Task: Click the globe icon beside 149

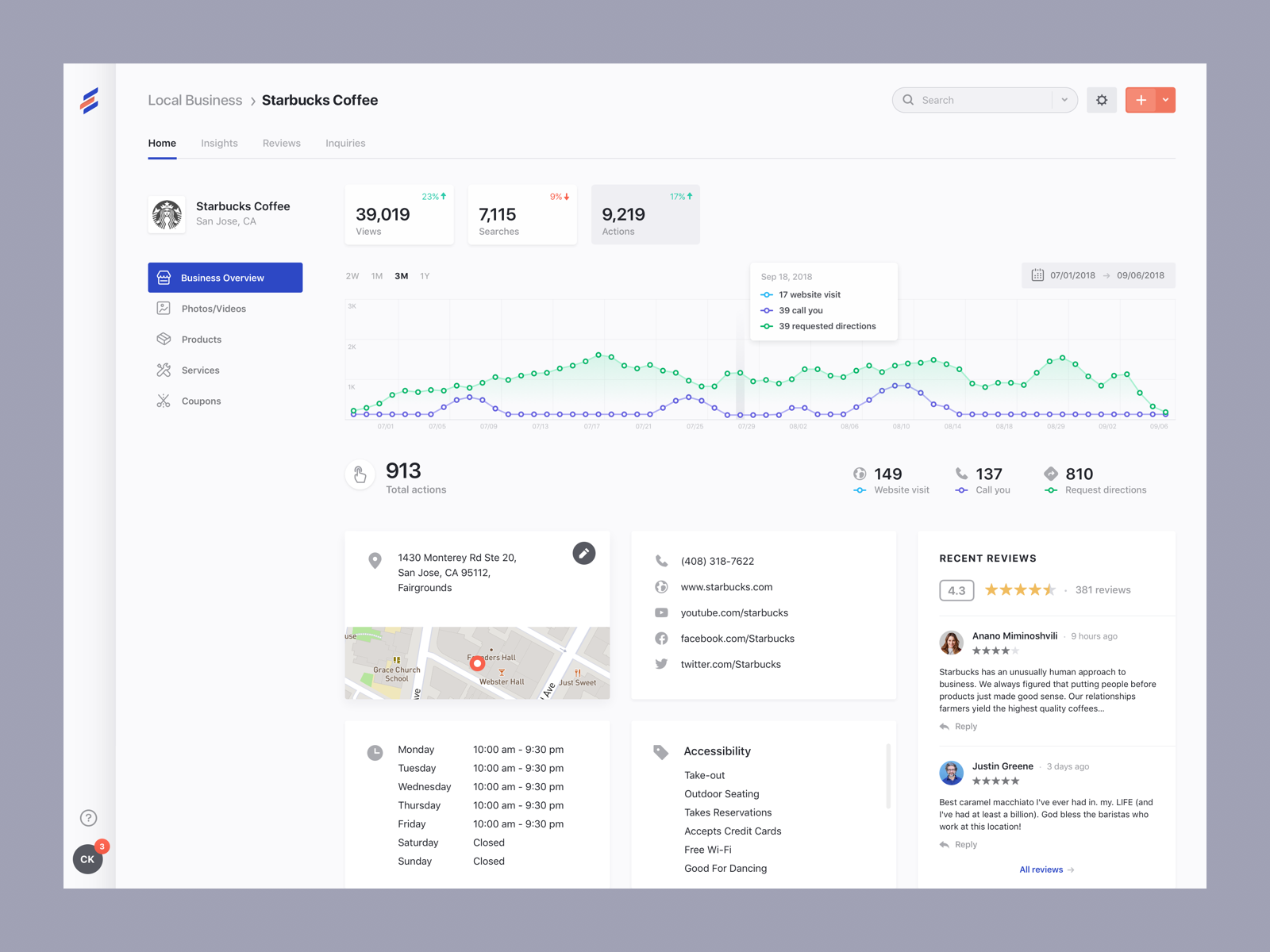Action: coord(860,474)
